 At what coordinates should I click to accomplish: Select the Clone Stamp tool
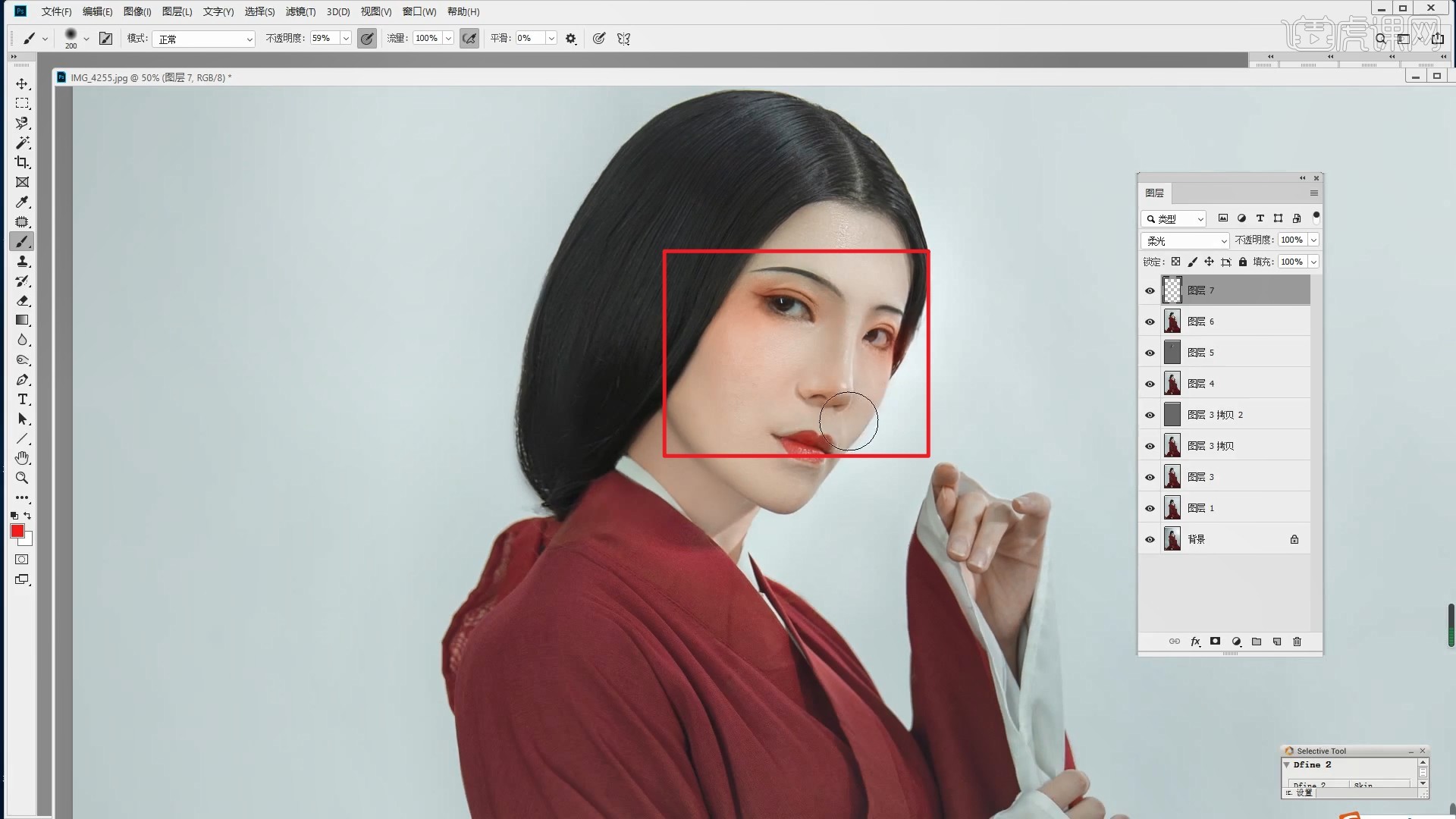[22, 262]
